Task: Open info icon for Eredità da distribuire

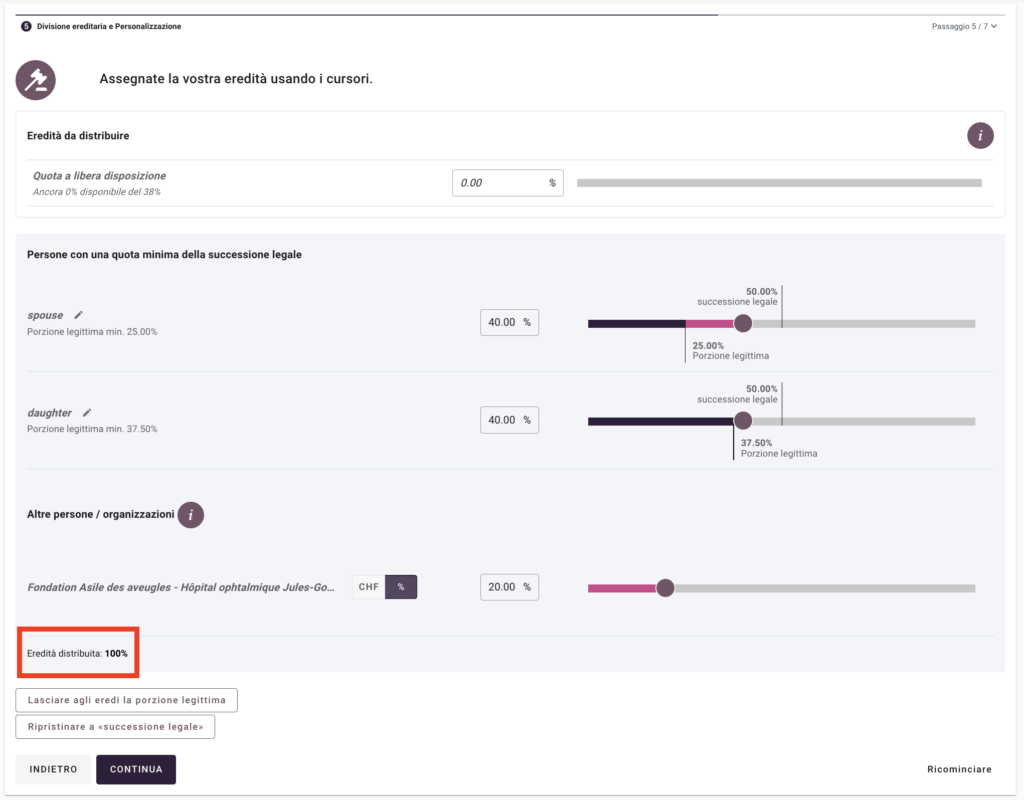Action: point(980,136)
